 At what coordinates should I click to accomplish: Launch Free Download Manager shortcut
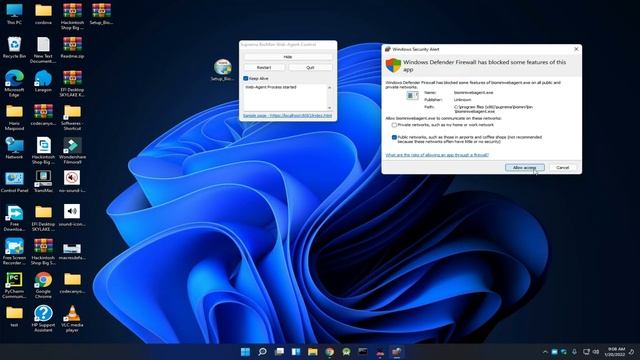(x=14, y=218)
